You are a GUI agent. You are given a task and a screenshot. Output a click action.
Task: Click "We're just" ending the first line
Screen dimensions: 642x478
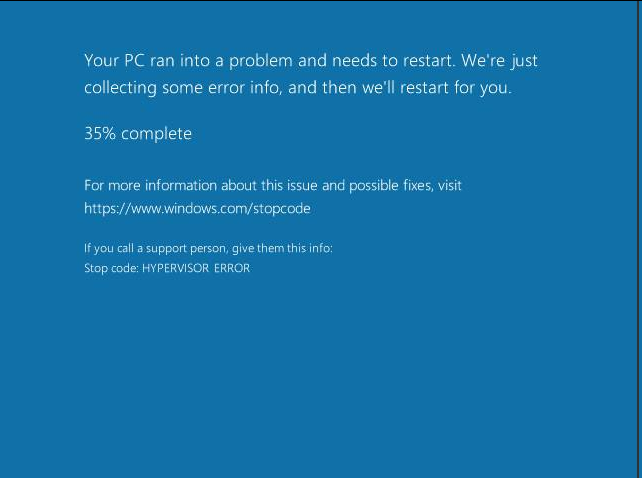point(499,61)
